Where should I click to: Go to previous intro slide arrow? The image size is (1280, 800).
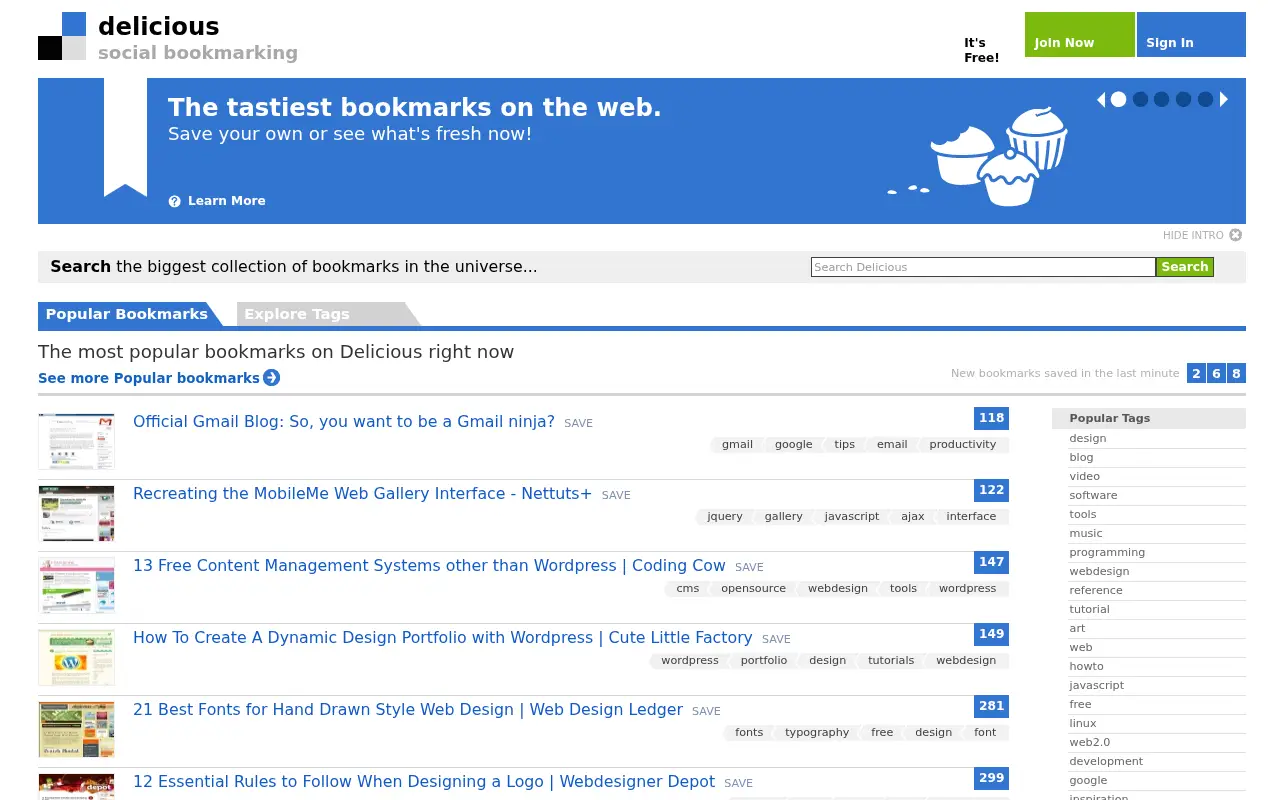(x=1101, y=99)
